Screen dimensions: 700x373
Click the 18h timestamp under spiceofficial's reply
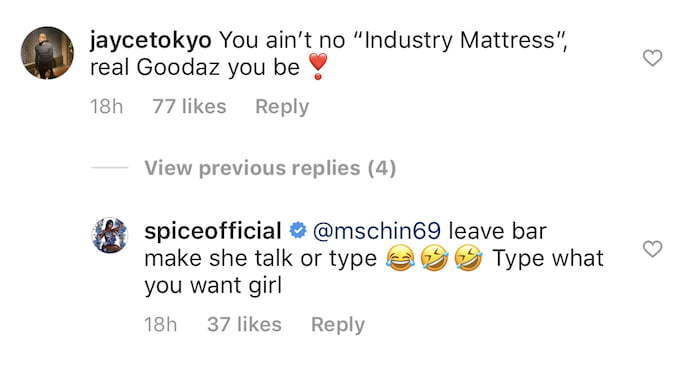(161, 324)
